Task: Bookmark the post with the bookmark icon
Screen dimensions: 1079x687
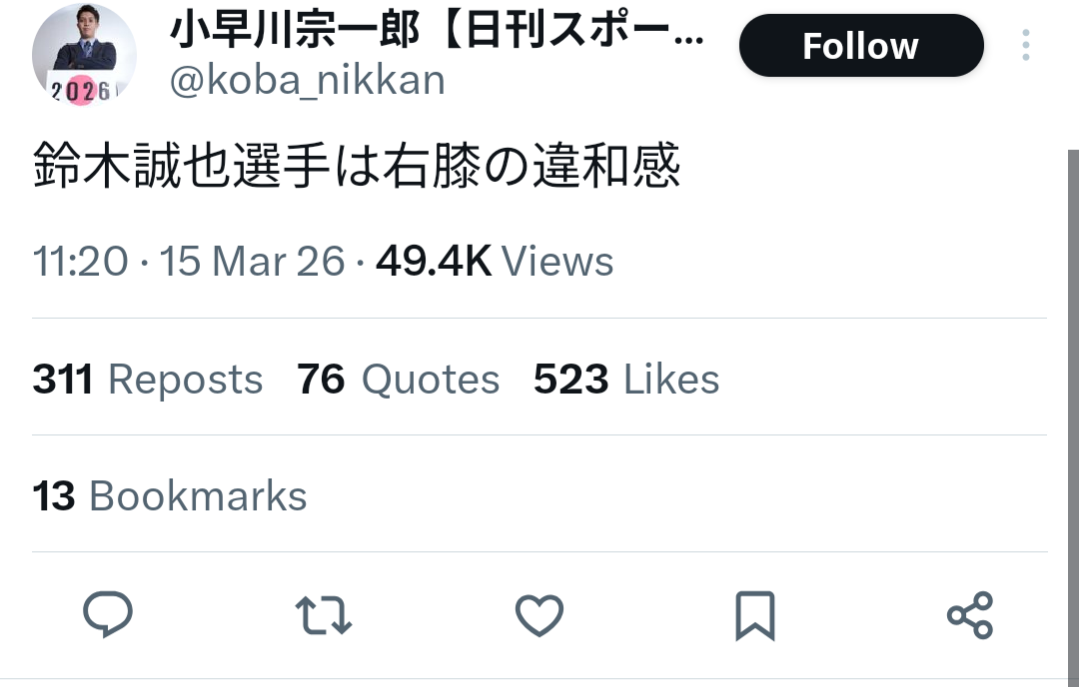Action: [755, 615]
